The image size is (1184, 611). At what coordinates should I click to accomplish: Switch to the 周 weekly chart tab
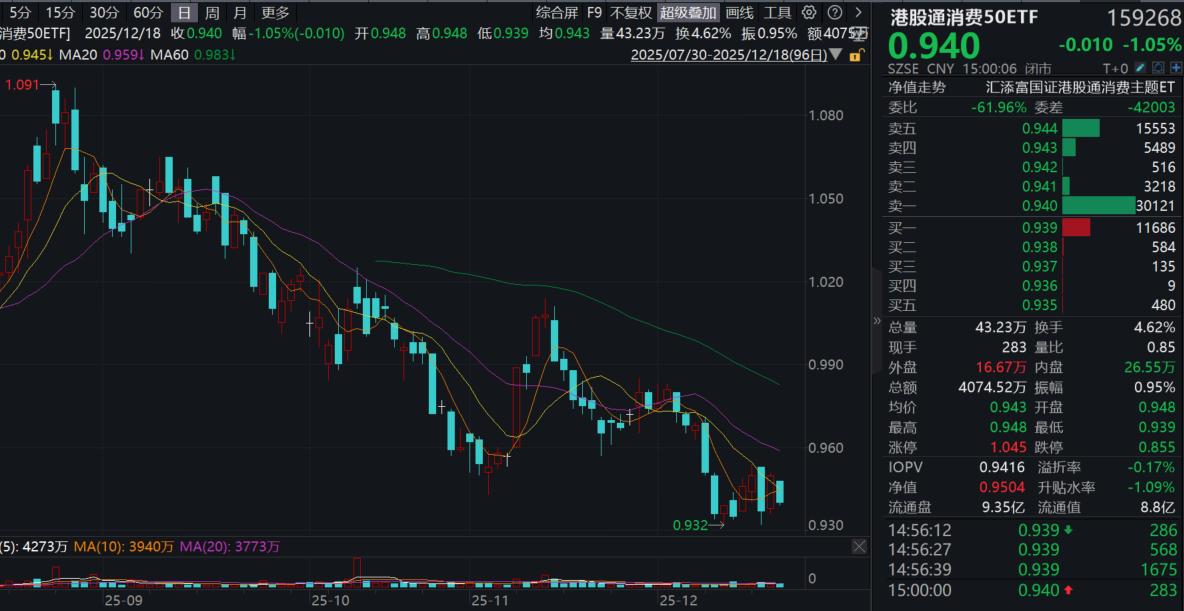pos(213,12)
